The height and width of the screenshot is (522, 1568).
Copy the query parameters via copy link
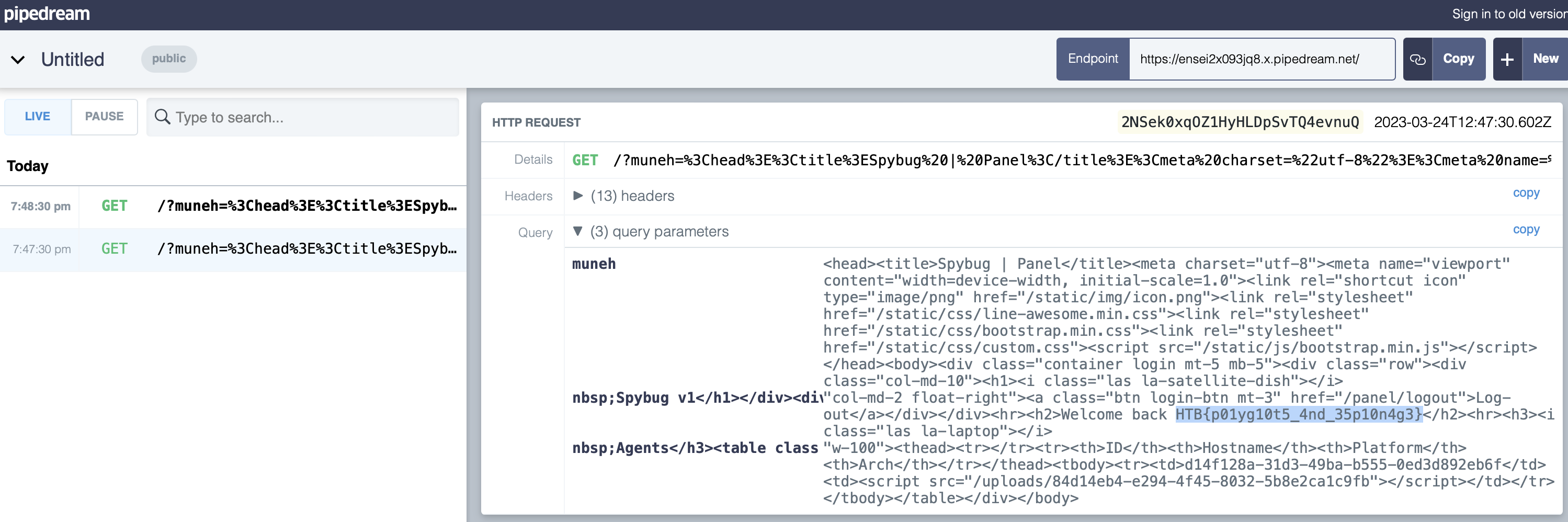(x=1526, y=230)
